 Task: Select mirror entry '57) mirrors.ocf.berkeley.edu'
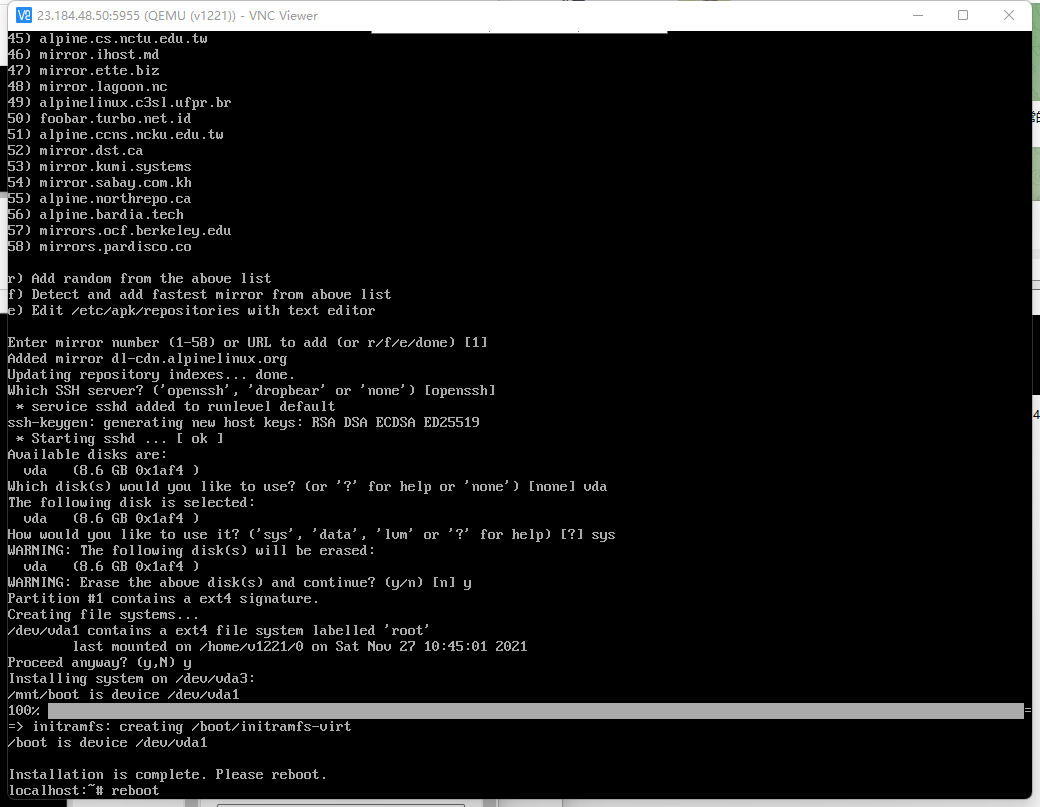pos(119,231)
